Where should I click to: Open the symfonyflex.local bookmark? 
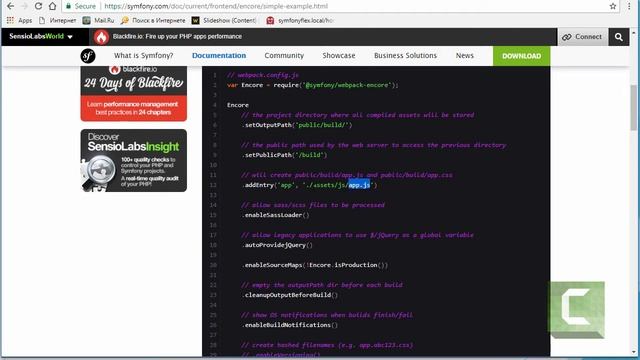pyautogui.click(x=300, y=20)
